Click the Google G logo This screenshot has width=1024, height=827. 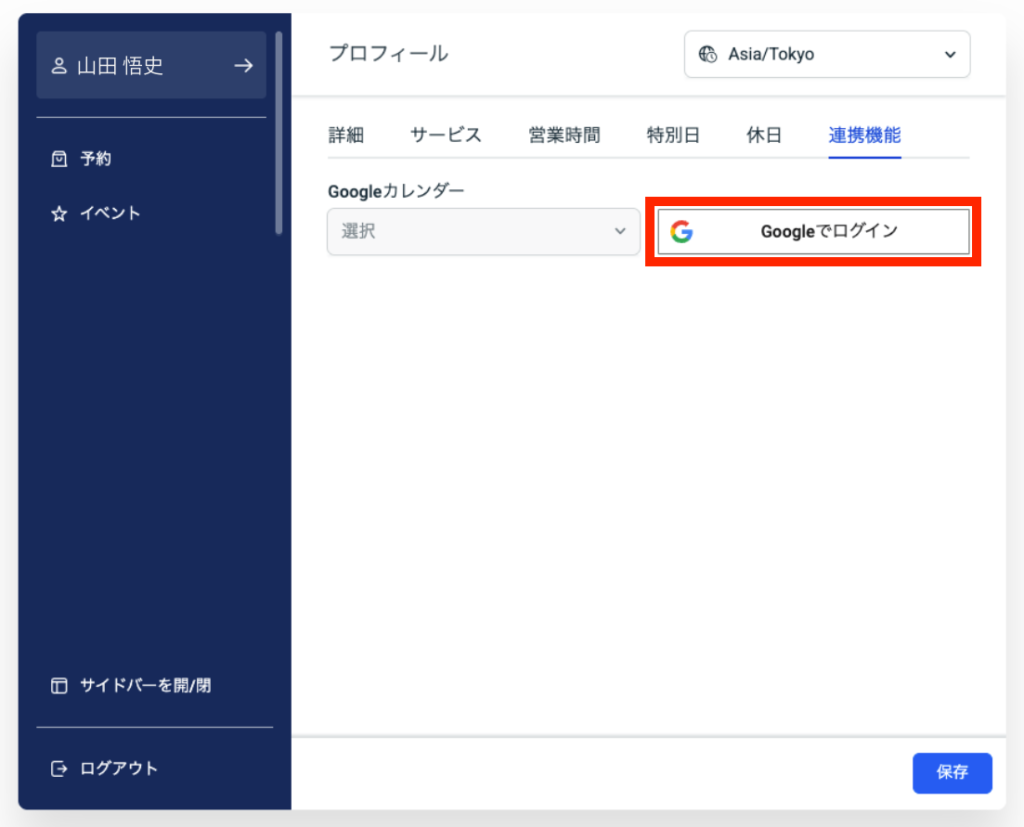(x=681, y=232)
